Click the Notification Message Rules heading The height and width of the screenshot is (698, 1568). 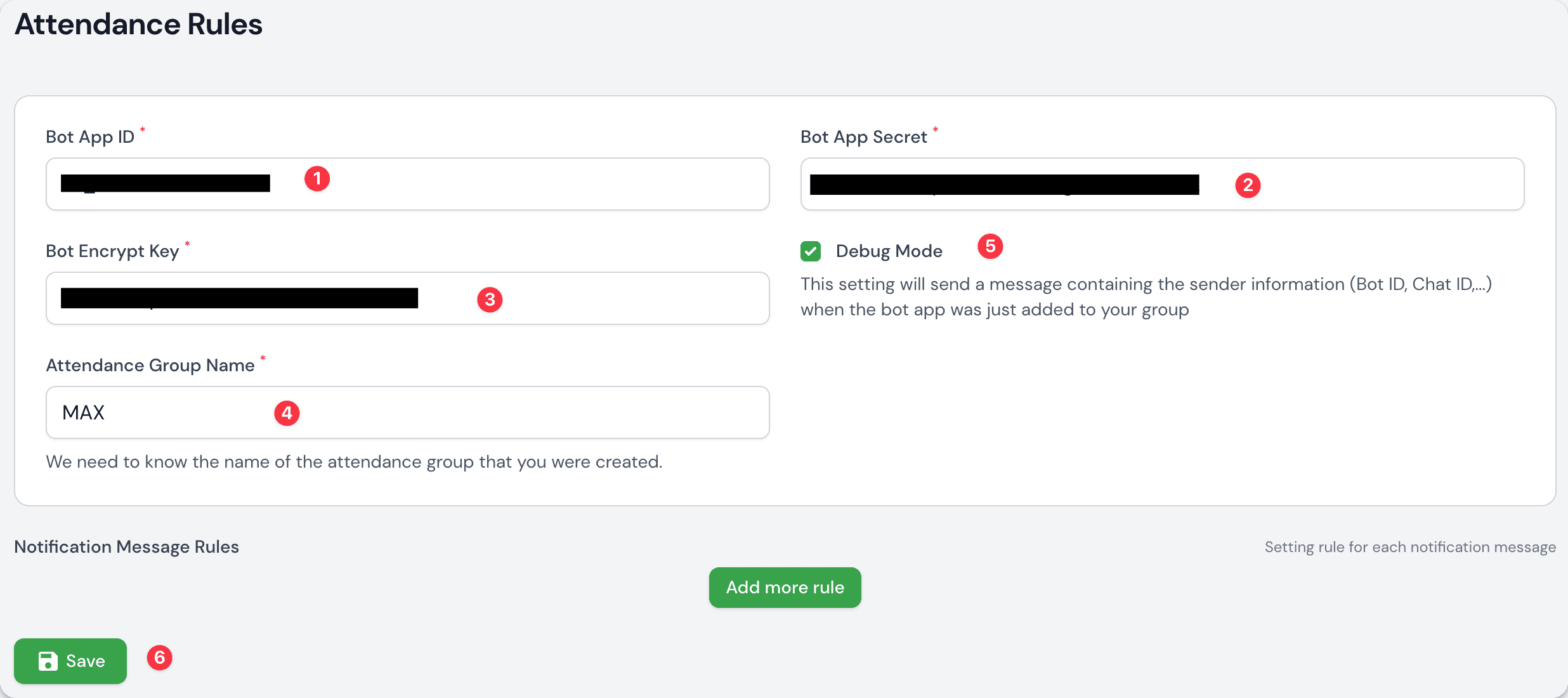[126, 547]
